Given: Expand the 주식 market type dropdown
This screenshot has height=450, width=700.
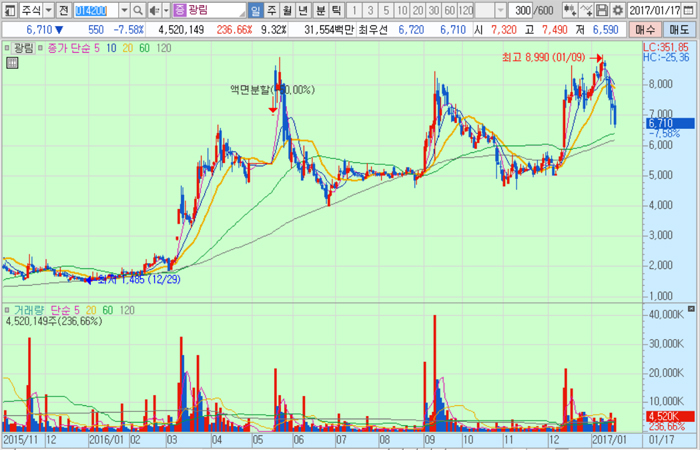Looking at the screenshot, I should [47, 10].
